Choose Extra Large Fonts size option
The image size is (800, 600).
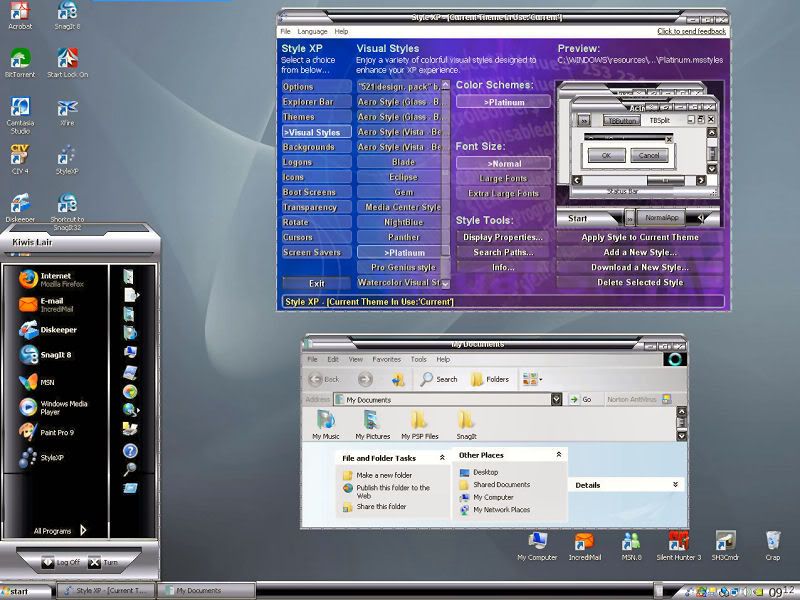tap(504, 193)
